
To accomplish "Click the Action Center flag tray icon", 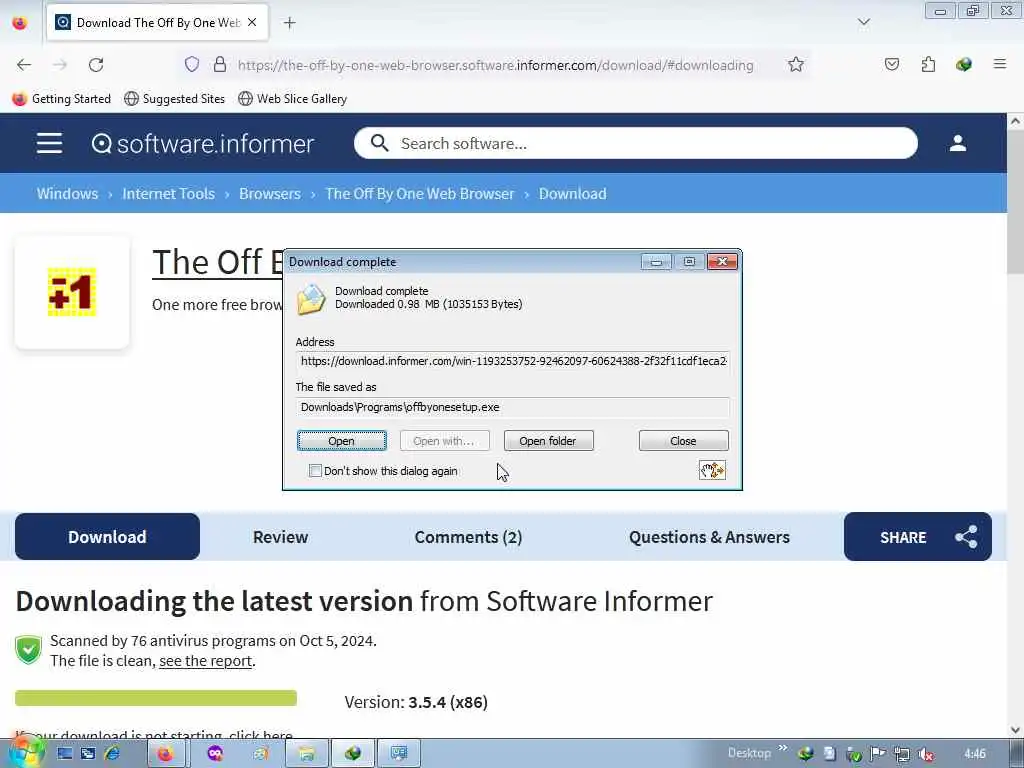I will click(x=878, y=754).
